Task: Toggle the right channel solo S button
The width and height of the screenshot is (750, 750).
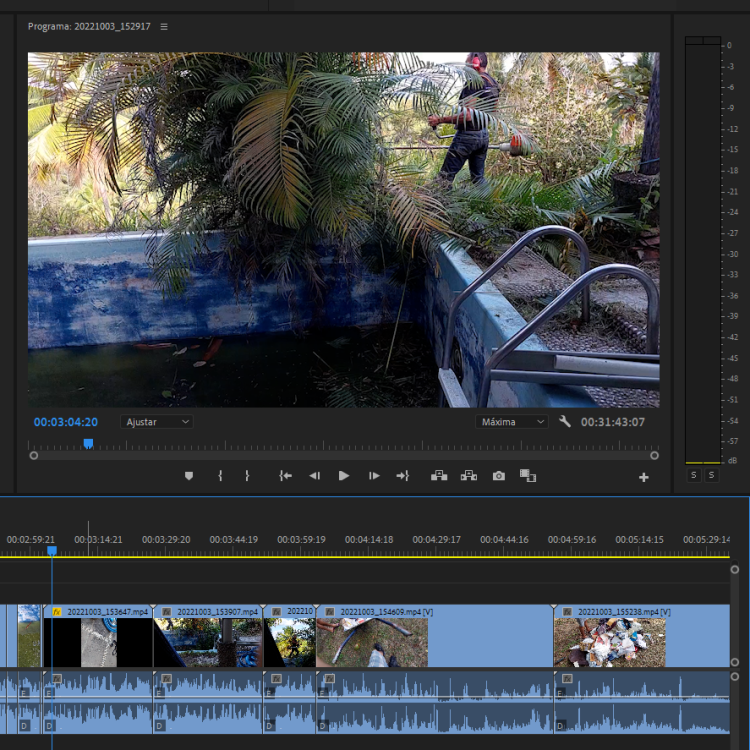Action: tap(711, 475)
